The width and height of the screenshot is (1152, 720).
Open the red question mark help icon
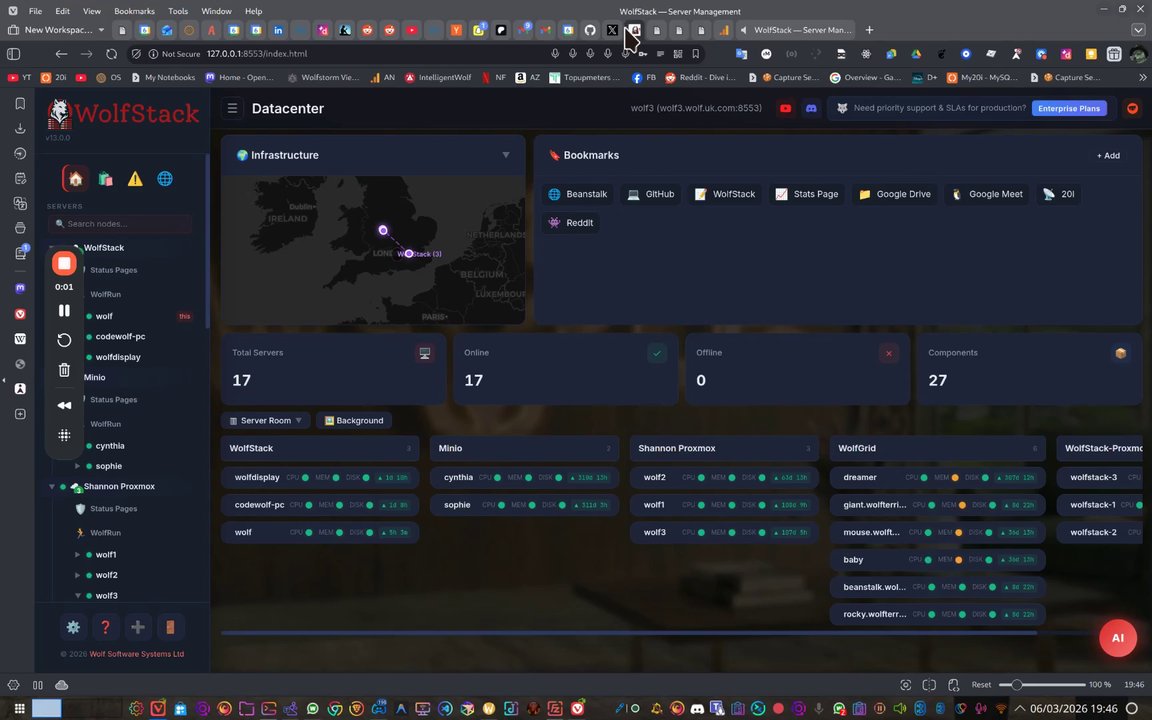point(105,627)
